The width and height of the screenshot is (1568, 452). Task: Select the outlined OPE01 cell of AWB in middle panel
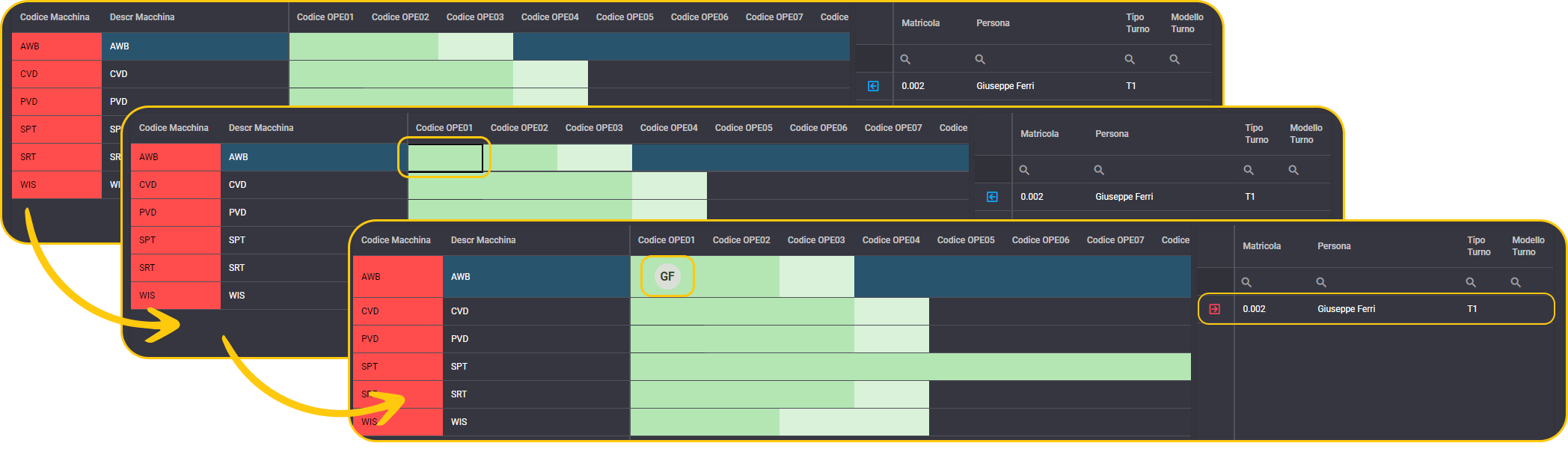[445, 157]
